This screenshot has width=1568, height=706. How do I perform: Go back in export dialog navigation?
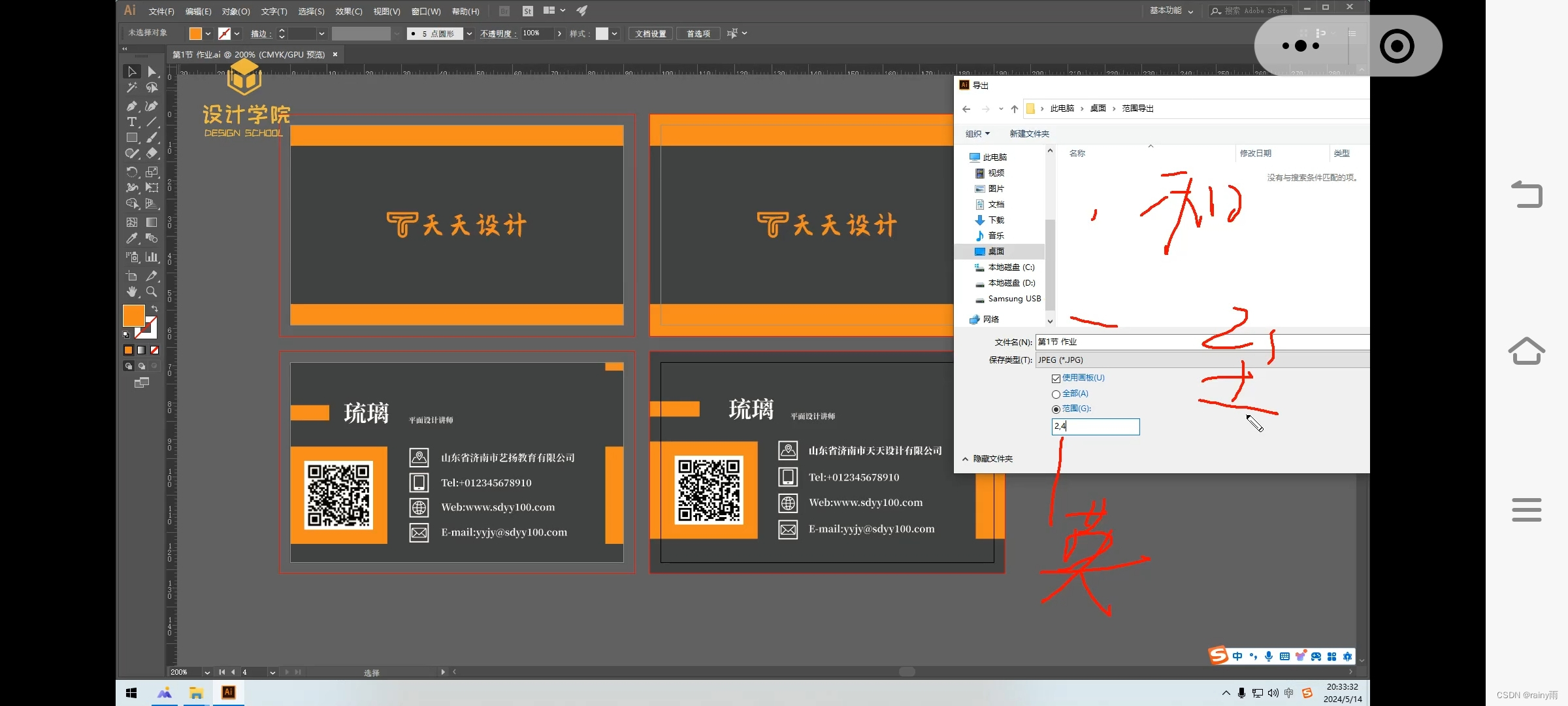pyautogui.click(x=967, y=109)
